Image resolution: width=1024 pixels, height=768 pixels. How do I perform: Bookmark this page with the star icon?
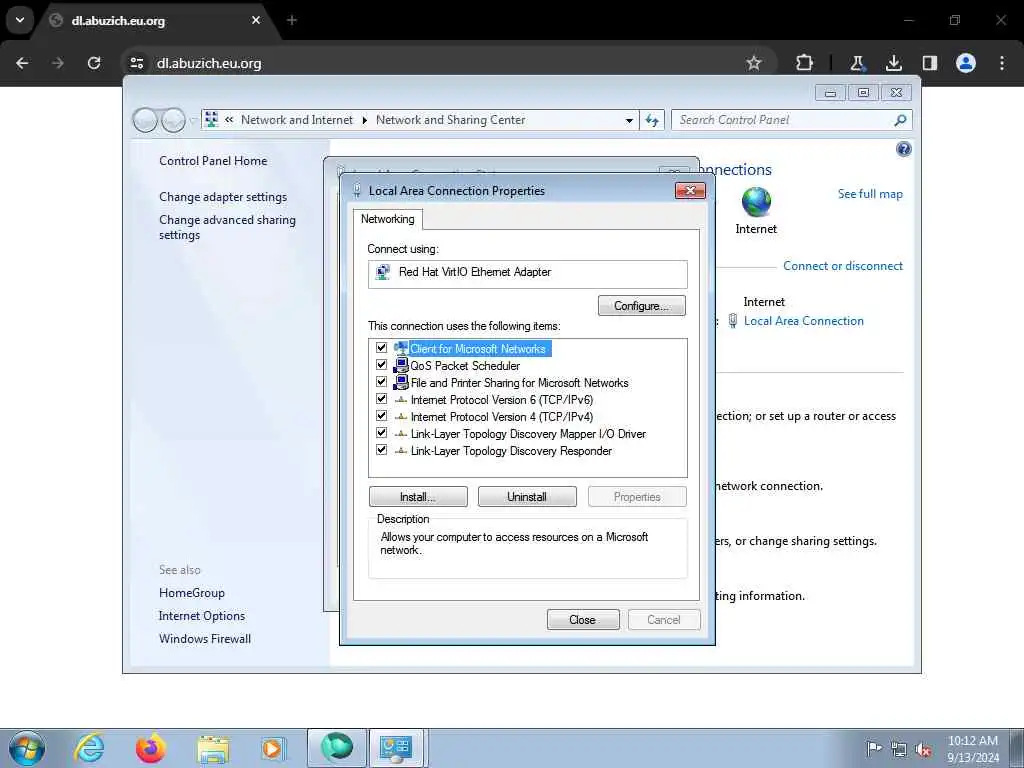754,63
